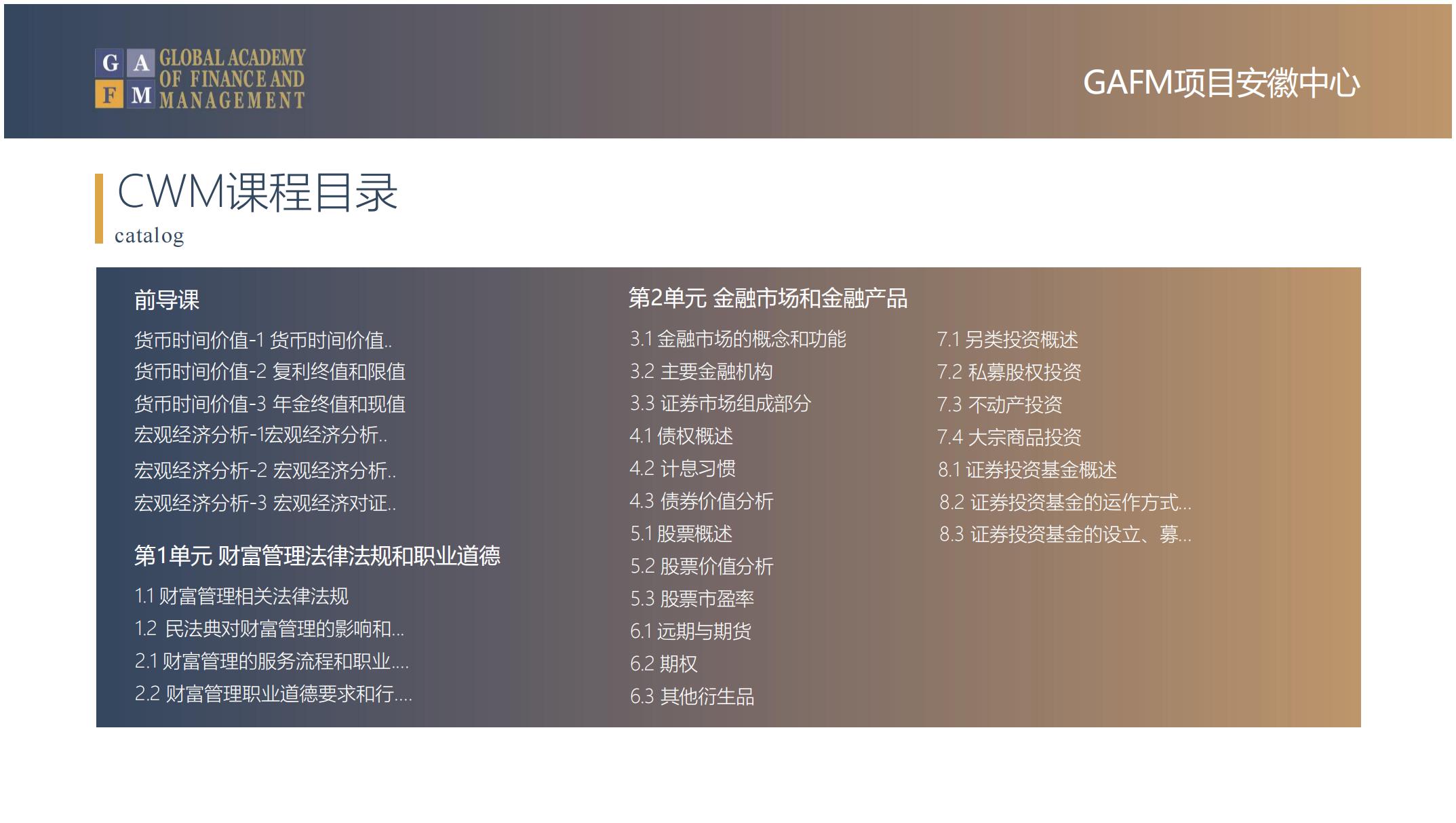Select 5.2 股票价值分析 lesson
This screenshot has height=823, width=1456.
[701, 567]
